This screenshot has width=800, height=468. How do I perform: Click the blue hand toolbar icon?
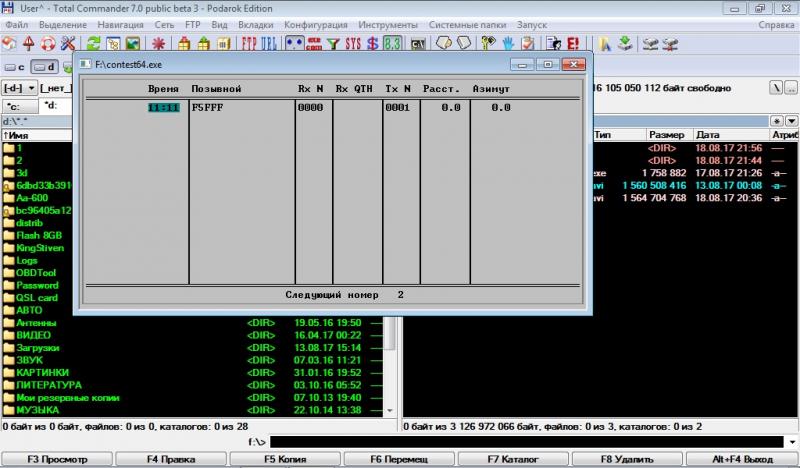pyautogui.click(x=507, y=44)
